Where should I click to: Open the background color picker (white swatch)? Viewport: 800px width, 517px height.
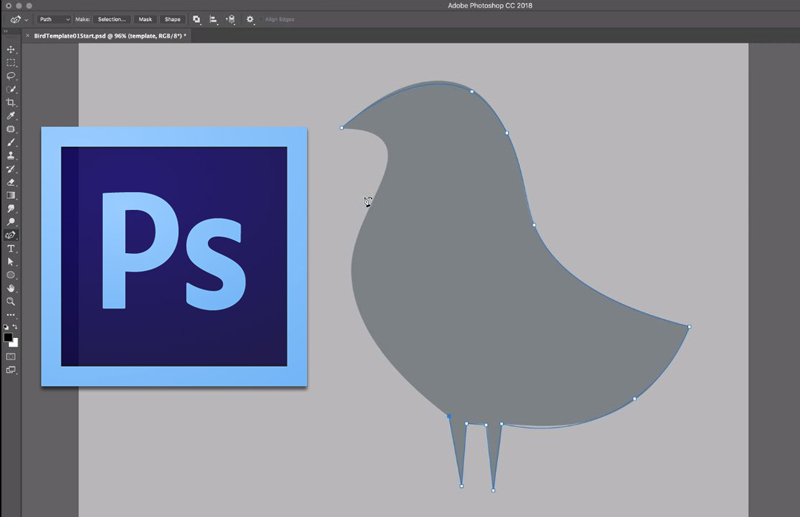14,343
